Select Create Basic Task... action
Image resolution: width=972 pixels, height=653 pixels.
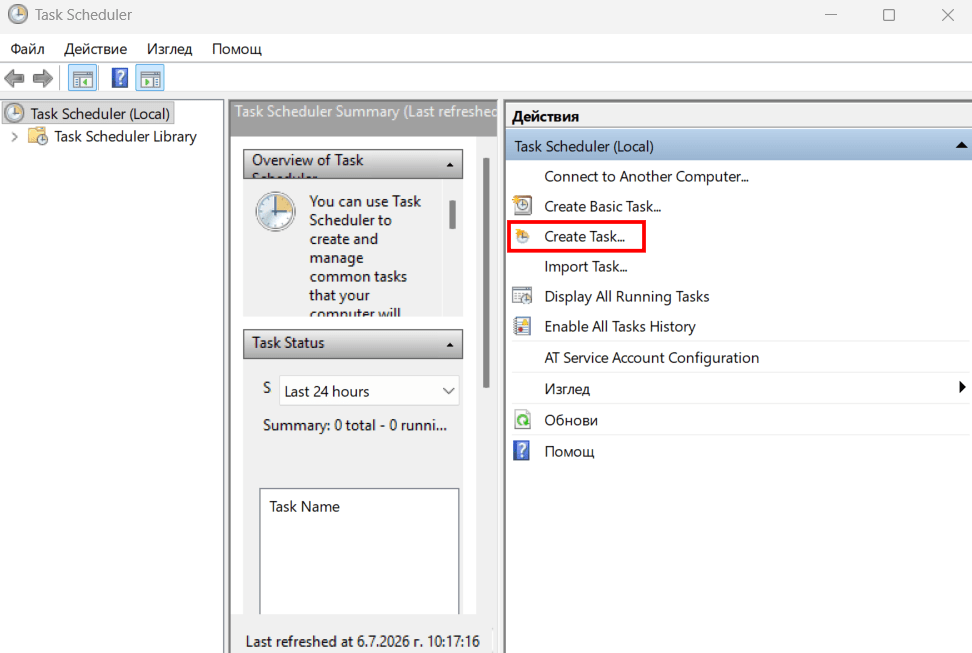(x=602, y=207)
